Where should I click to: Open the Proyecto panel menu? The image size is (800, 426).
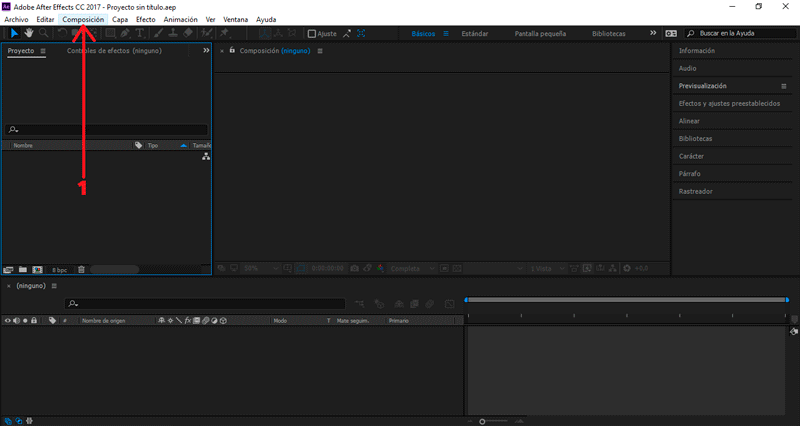[43, 51]
